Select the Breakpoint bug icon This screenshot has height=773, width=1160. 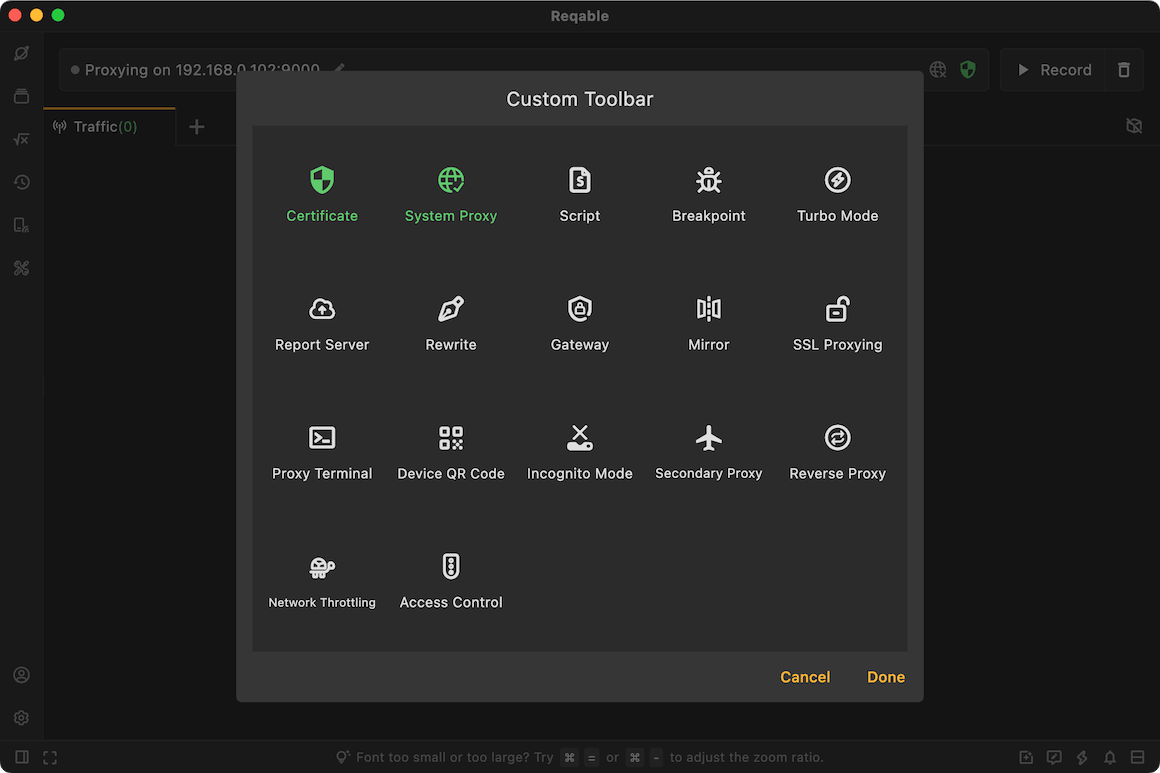coord(709,180)
